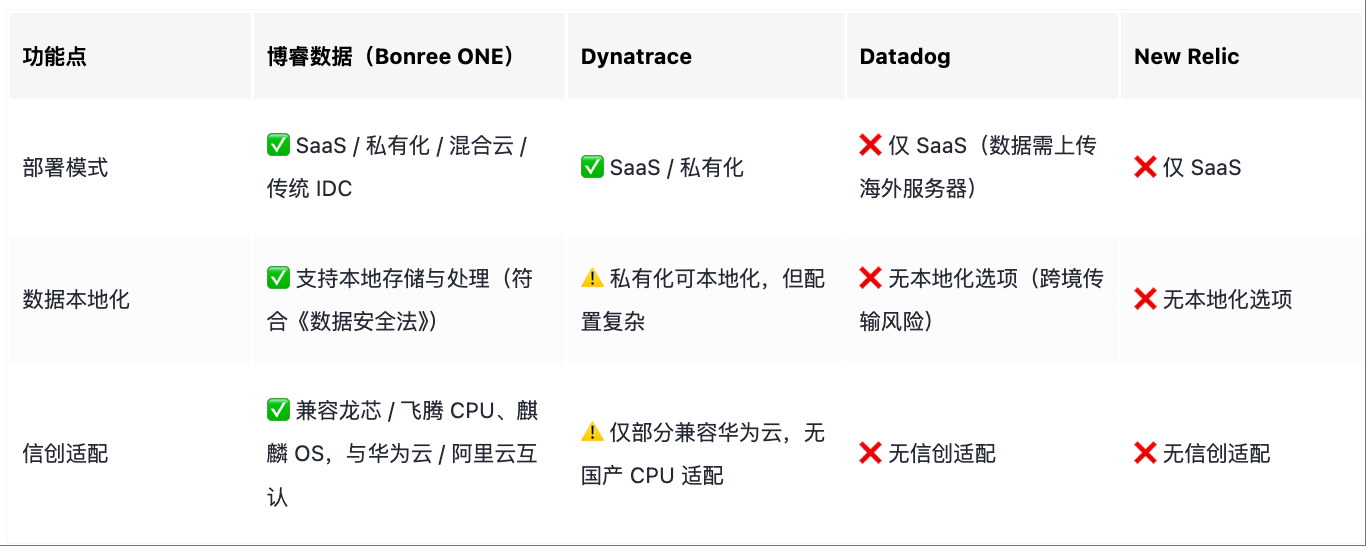Select the Datadog column header
The image size is (1366, 546).
coord(905,57)
